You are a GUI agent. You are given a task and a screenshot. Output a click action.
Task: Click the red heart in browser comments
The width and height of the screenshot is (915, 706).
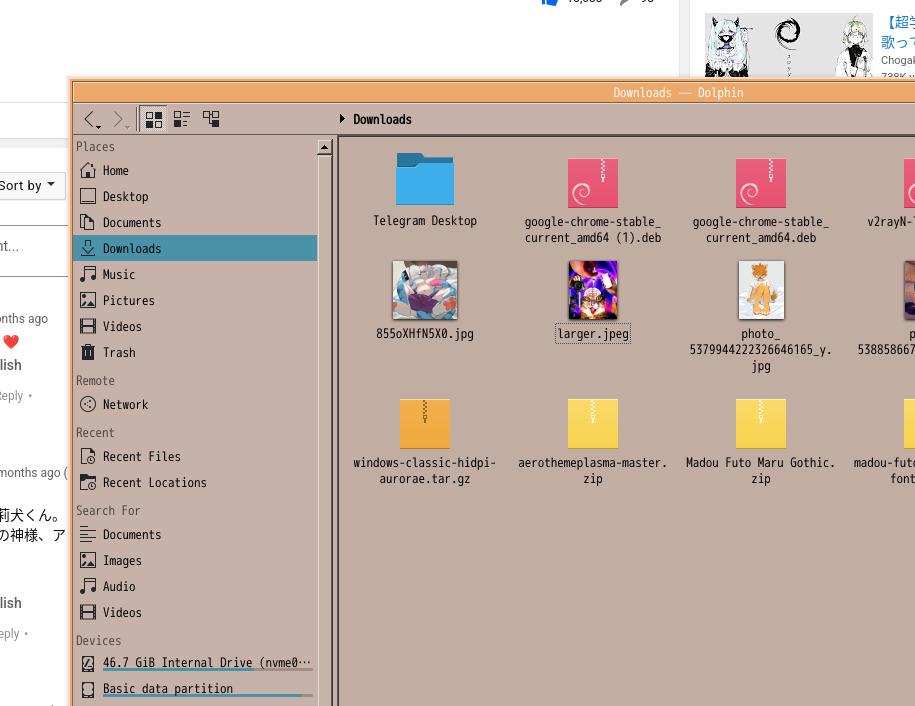11,341
